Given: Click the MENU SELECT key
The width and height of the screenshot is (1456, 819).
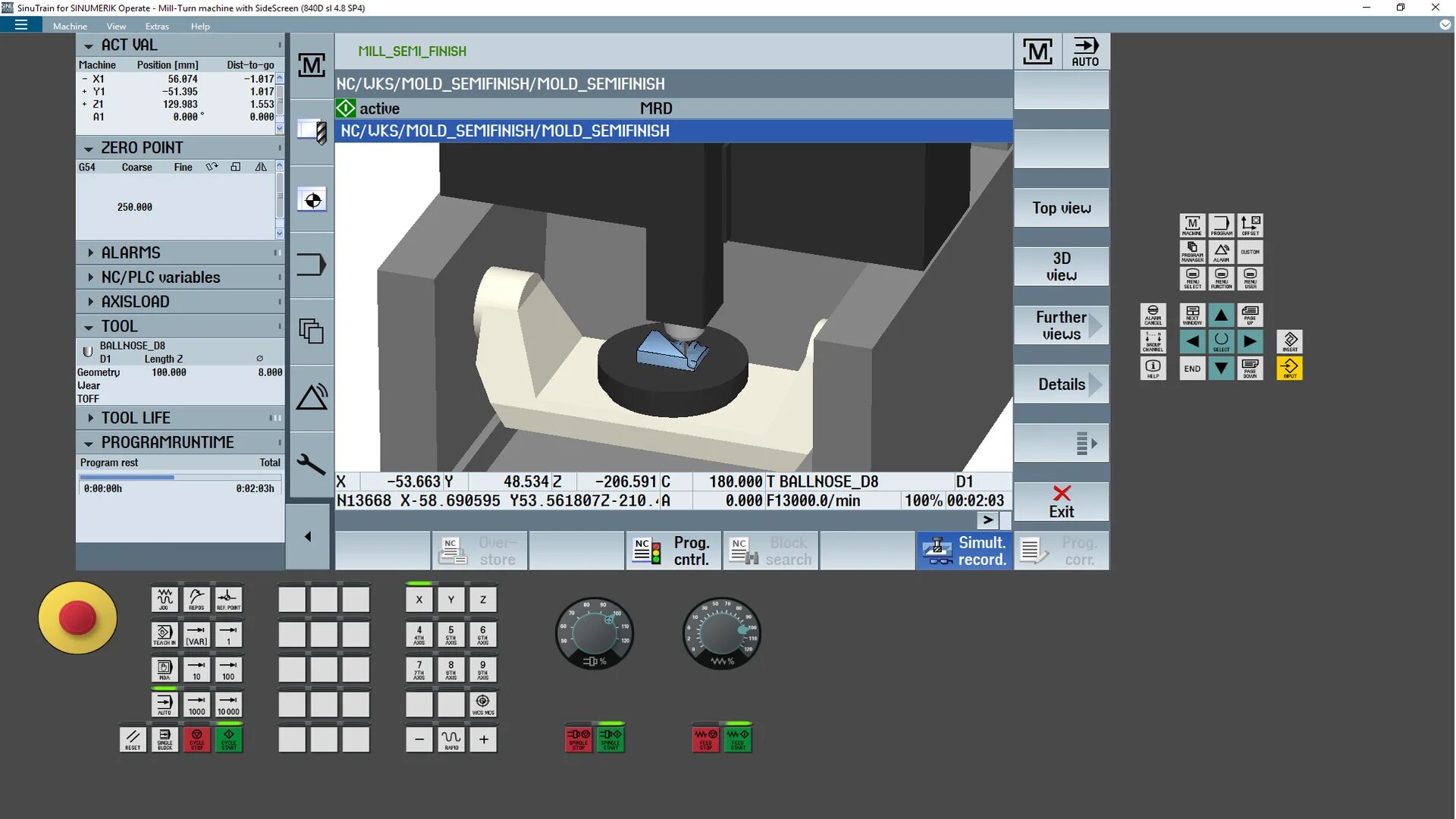Looking at the screenshot, I should tap(1192, 278).
